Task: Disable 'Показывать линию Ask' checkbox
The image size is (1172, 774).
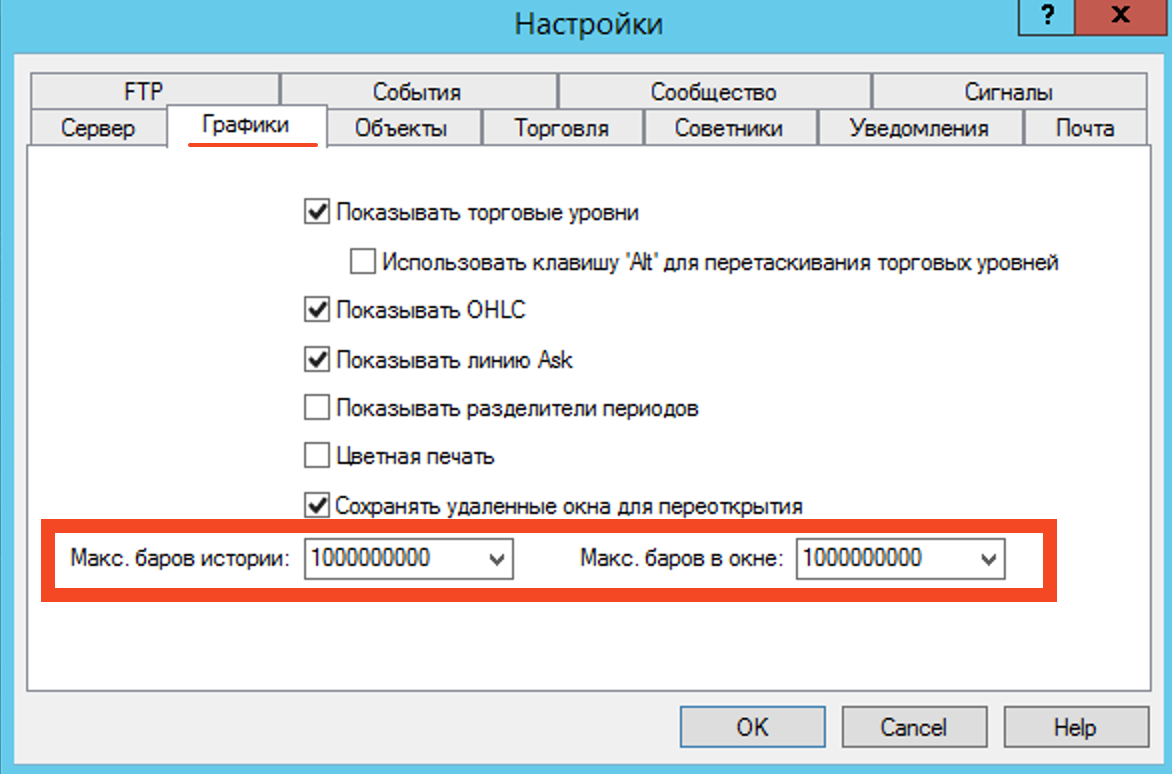Action: 317,359
